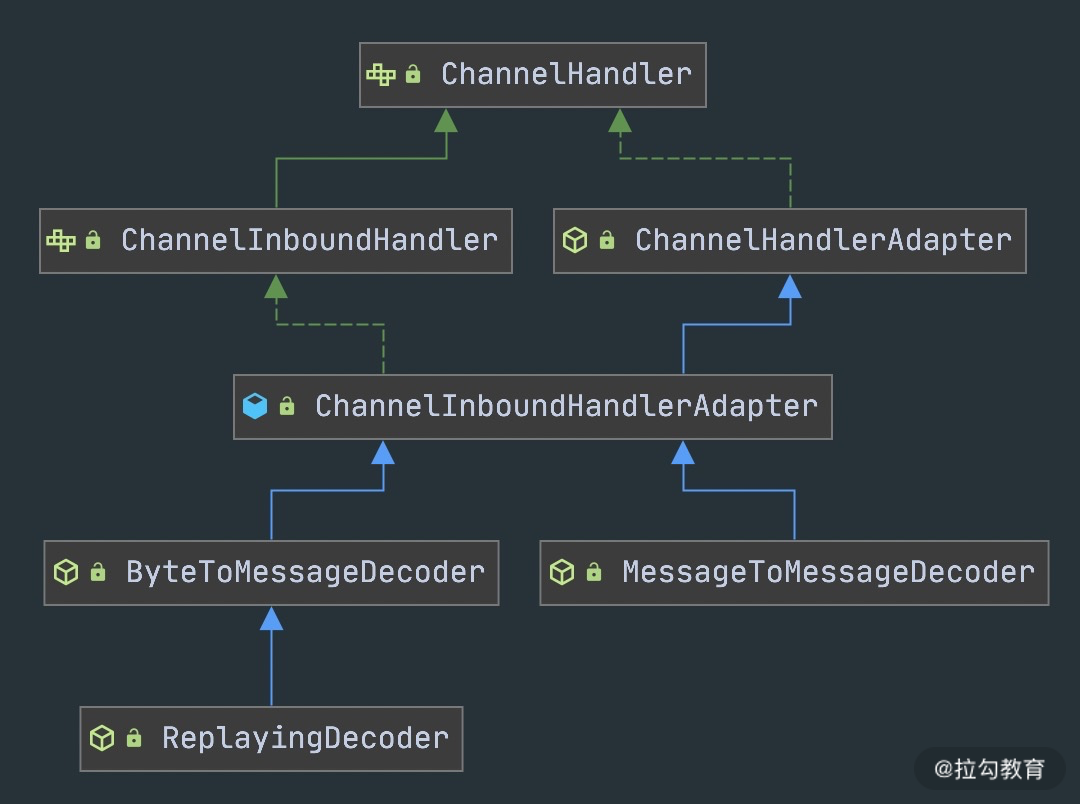
Task: Click the ChannelHandlerAdapter class icon
Action: pos(575,240)
